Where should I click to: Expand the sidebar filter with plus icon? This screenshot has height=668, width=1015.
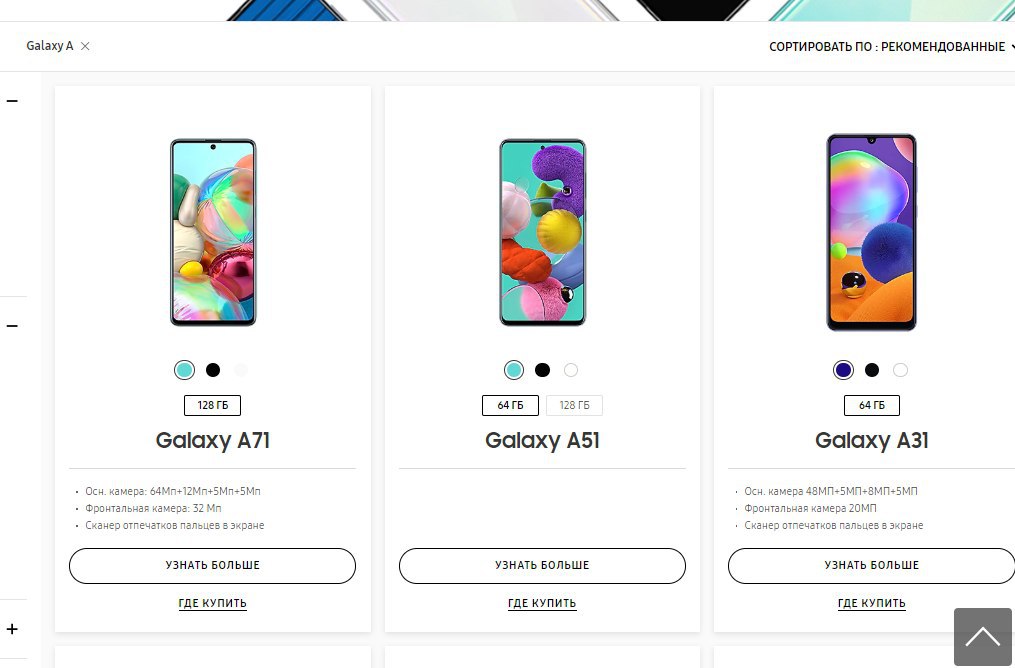[12, 629]
